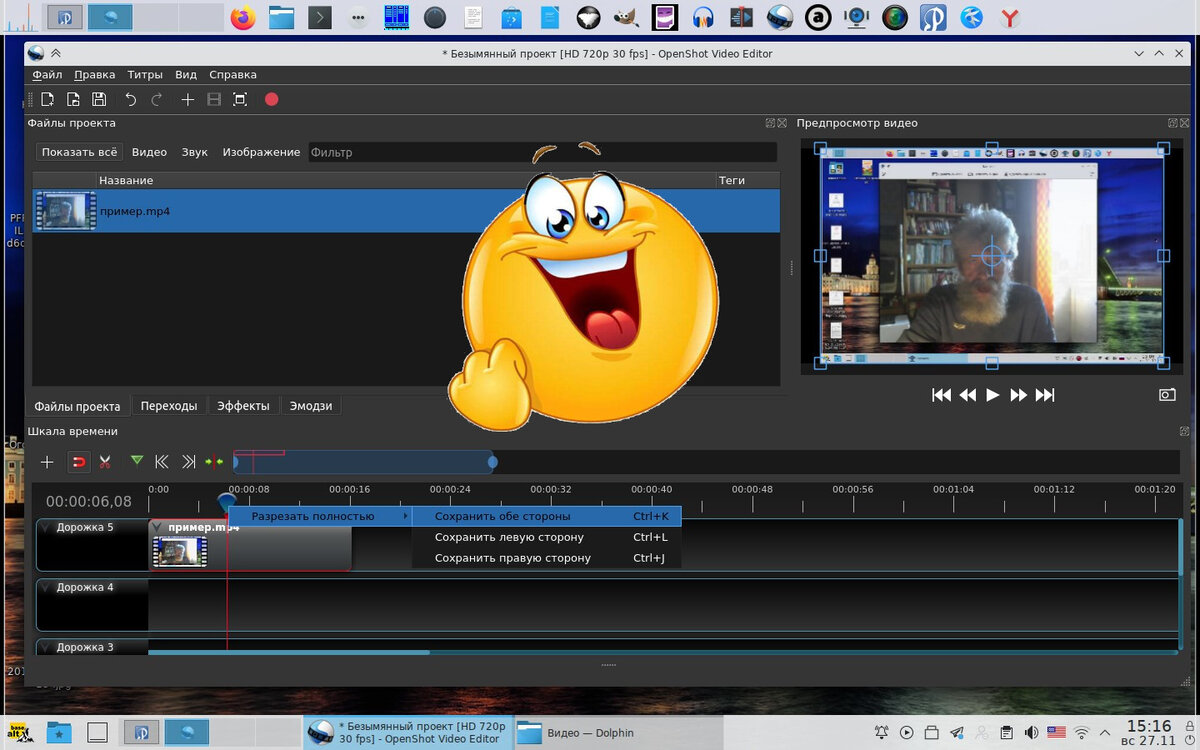
Task: Open the Telegram tray icon
Action: (x=957, y=733)
